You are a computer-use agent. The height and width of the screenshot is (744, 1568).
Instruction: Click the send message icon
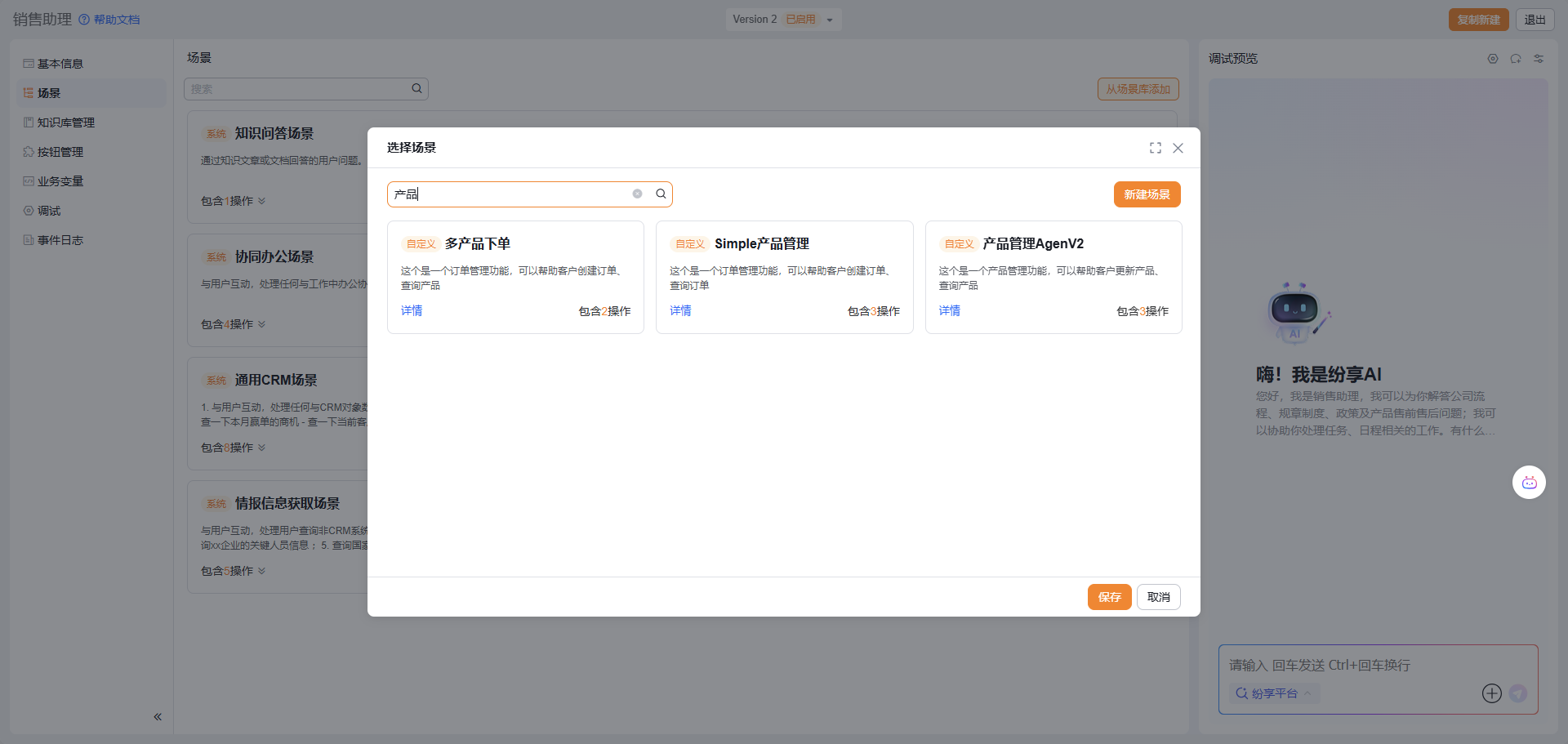1518,693
